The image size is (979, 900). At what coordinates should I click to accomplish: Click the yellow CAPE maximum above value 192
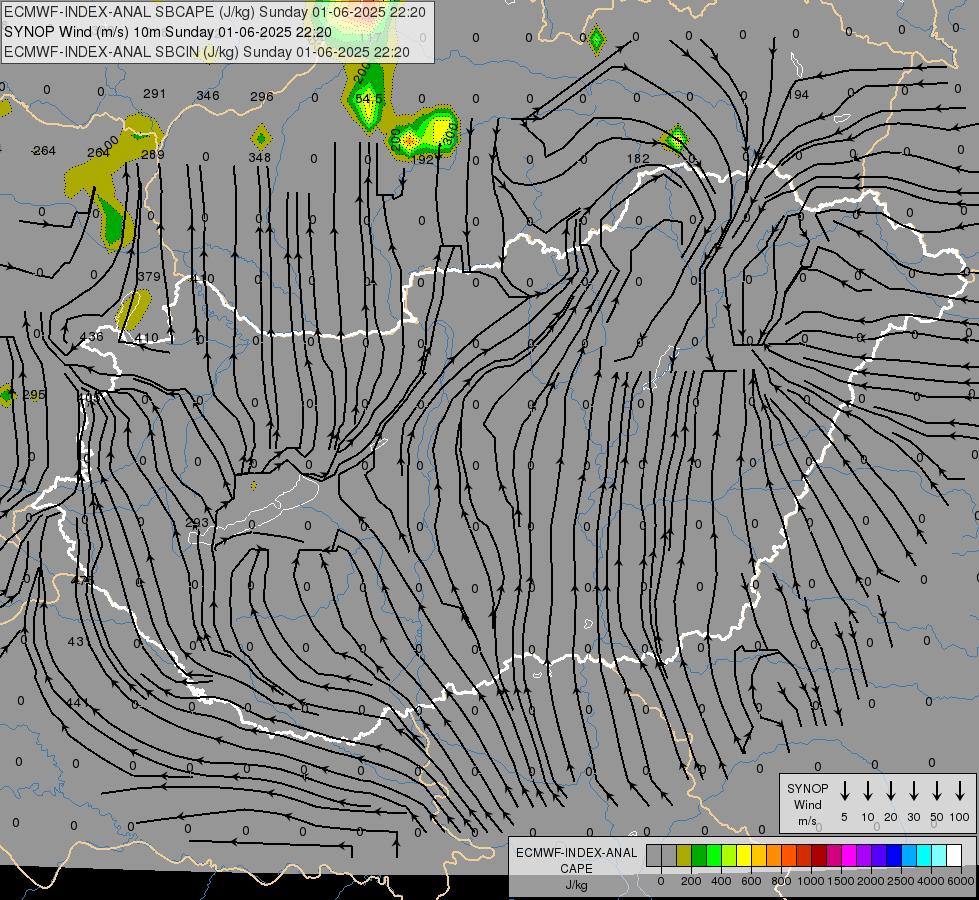(x=441, y=131)
